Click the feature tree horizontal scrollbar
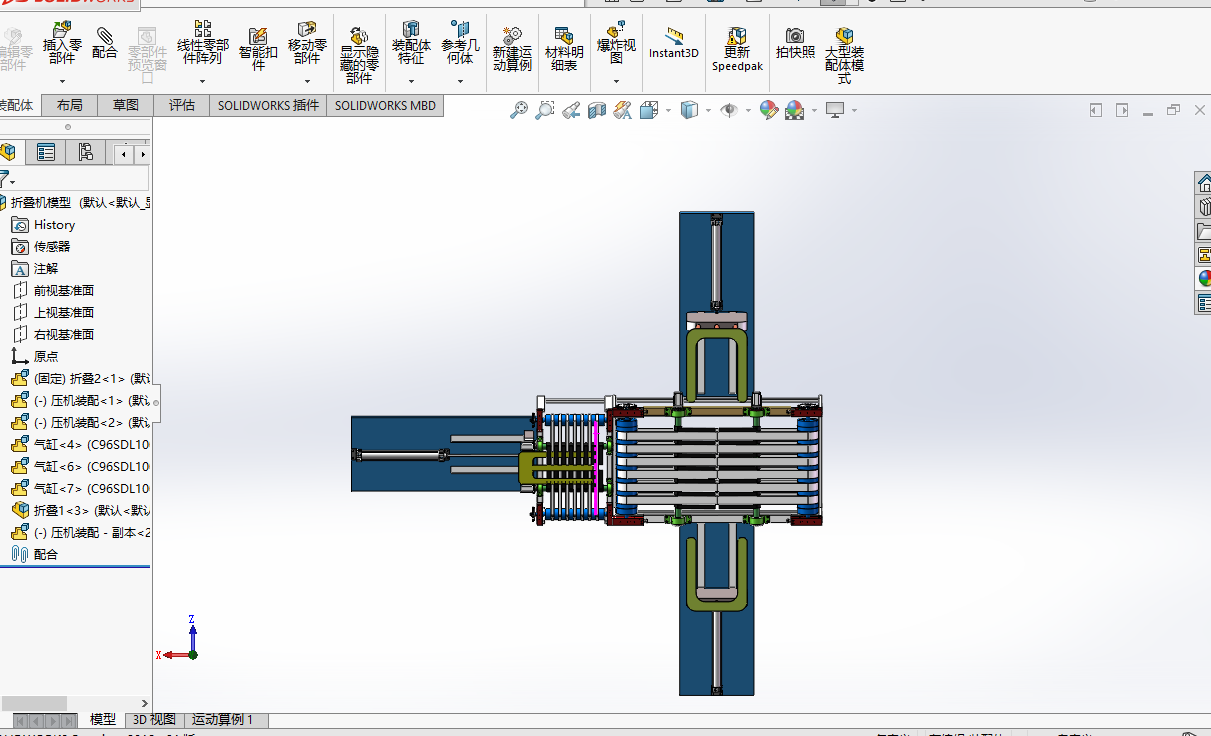The width and height of the screenshot is (1211, 736). click(x=75, y=703)
